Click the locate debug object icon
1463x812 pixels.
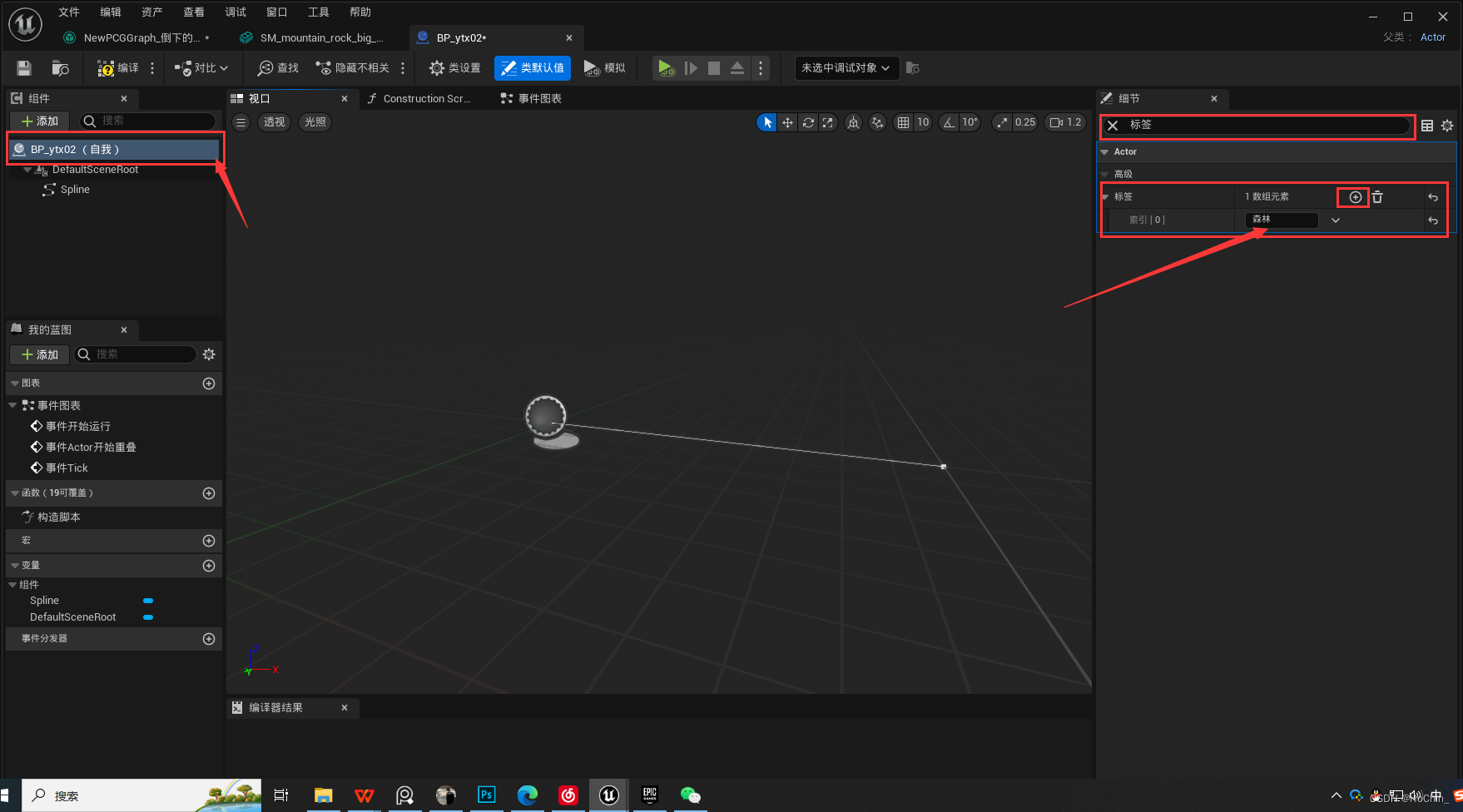pyautogui.click(x=913, y=68)
